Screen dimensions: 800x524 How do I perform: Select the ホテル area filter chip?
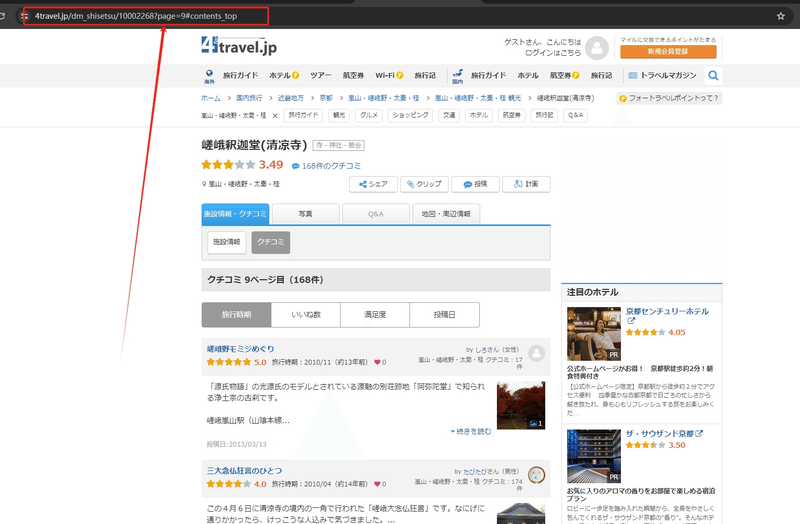[x=479, y=115]
